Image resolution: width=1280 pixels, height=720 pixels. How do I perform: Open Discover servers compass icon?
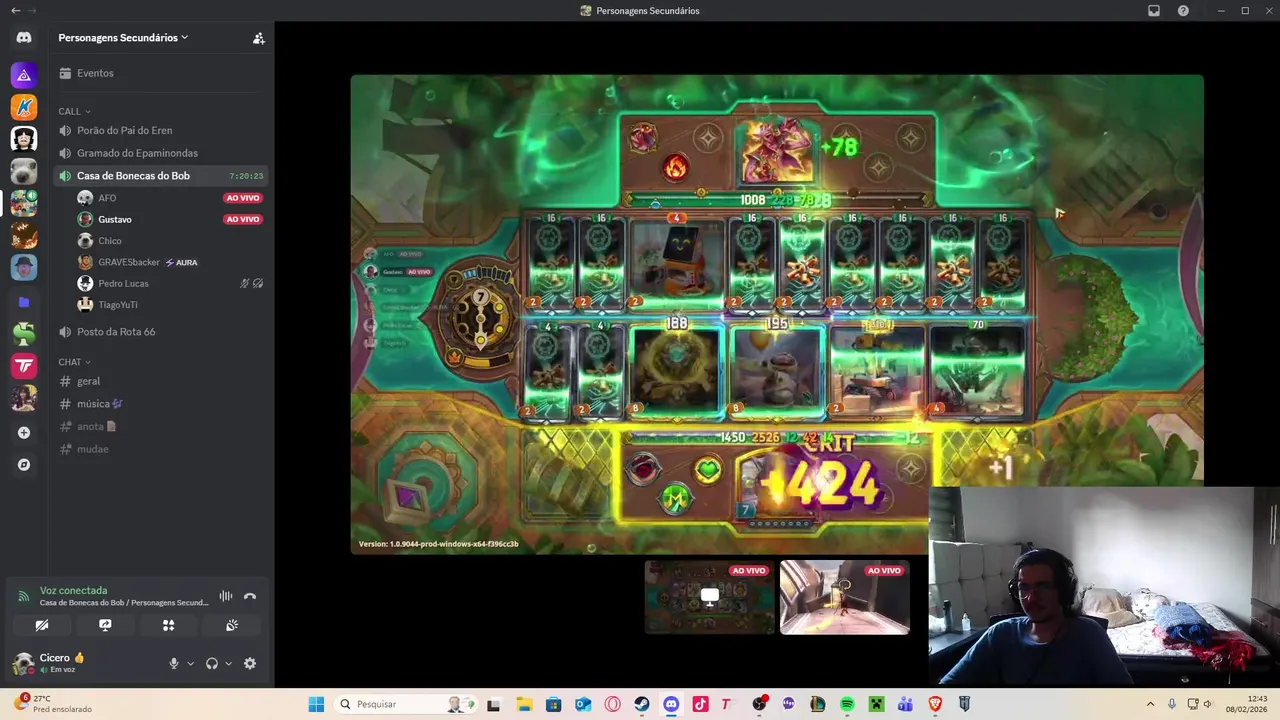(24, 465)
